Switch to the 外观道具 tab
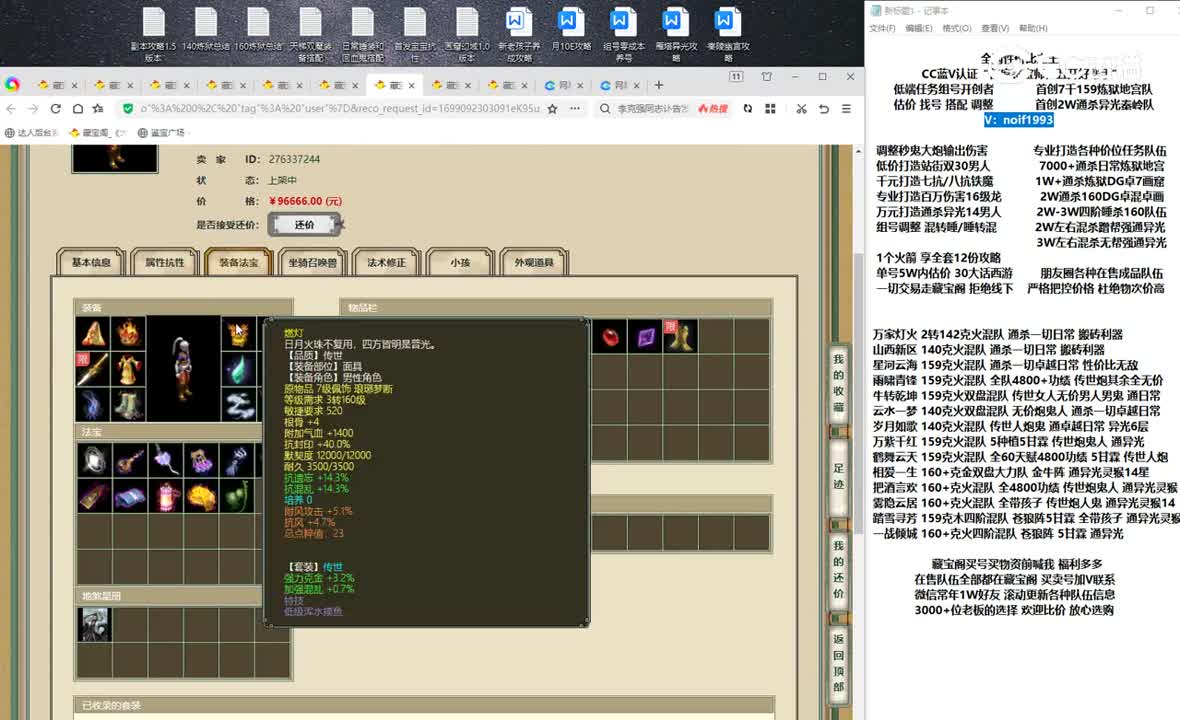Viewport: 1180px width, 720px height. pyautogui.click(x=534, y=263)
